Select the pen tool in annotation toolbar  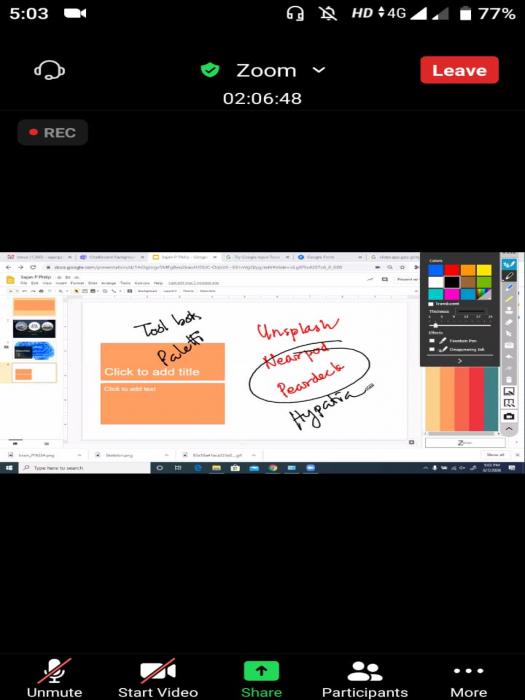pyautogui.click(x=509, y=276)
